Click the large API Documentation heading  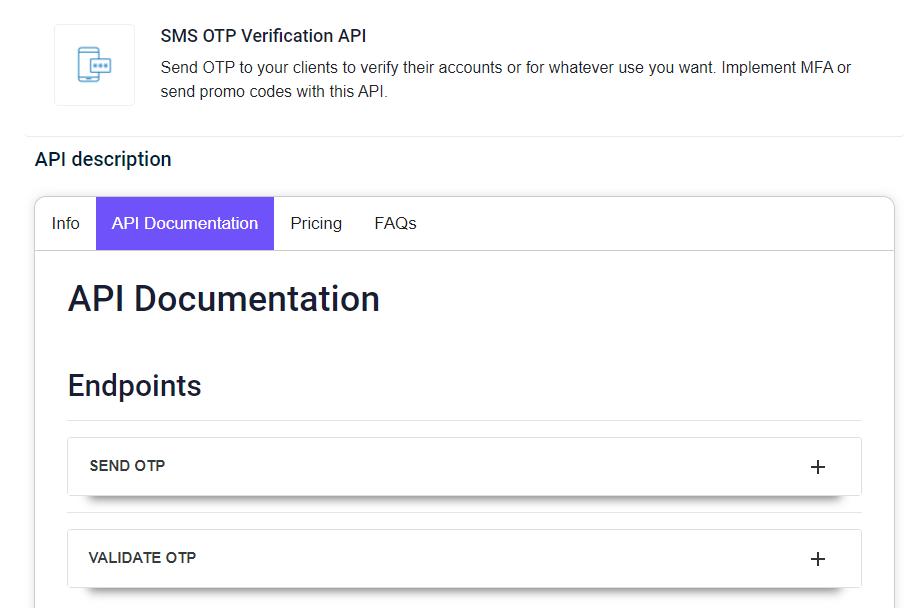pos(224,299)
